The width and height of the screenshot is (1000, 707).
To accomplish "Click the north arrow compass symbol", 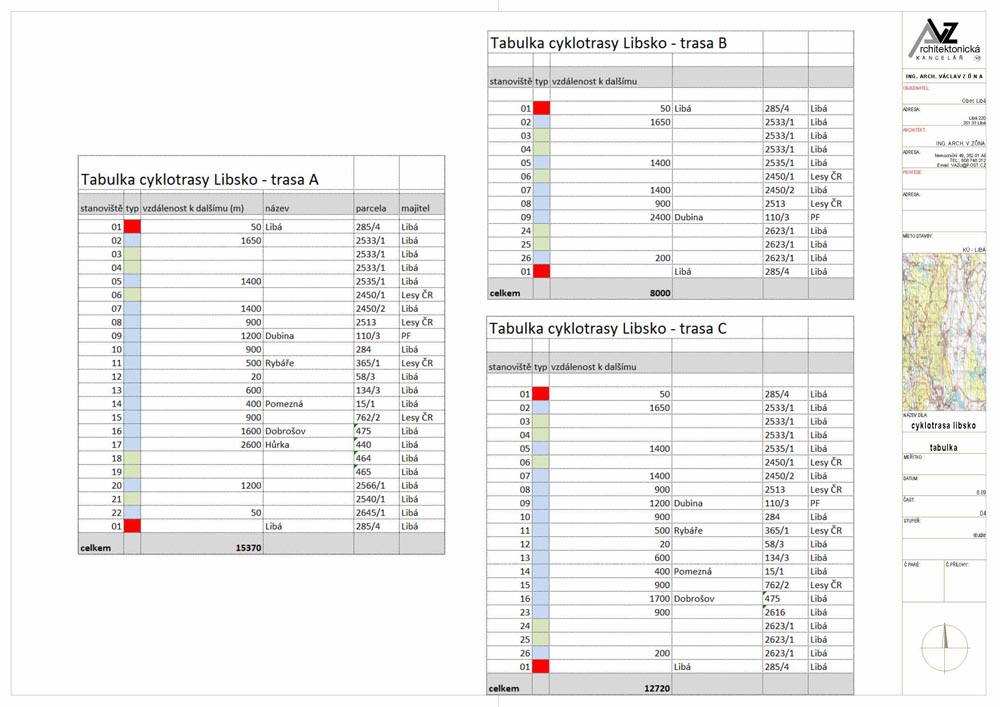I will (x=945, y=647).
